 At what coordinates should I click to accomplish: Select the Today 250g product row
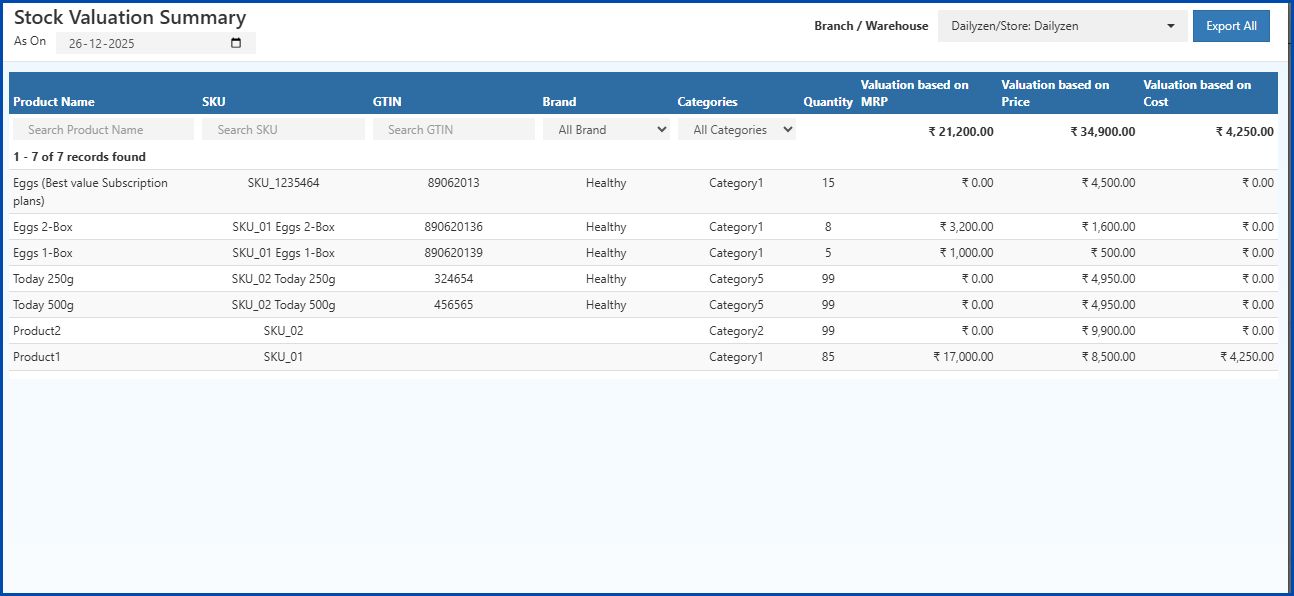(400, 278)
